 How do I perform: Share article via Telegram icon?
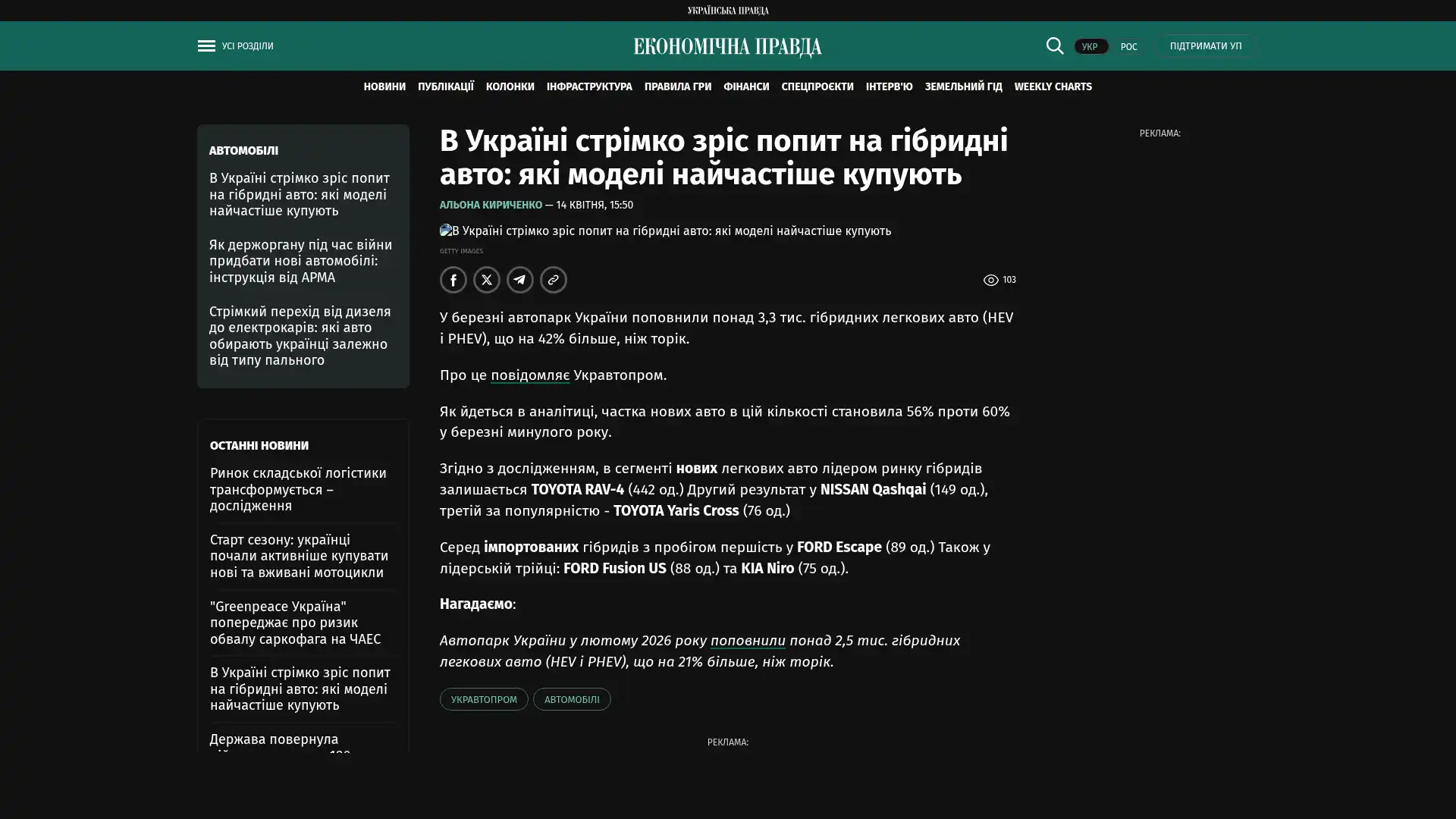(x=519, y=280)
